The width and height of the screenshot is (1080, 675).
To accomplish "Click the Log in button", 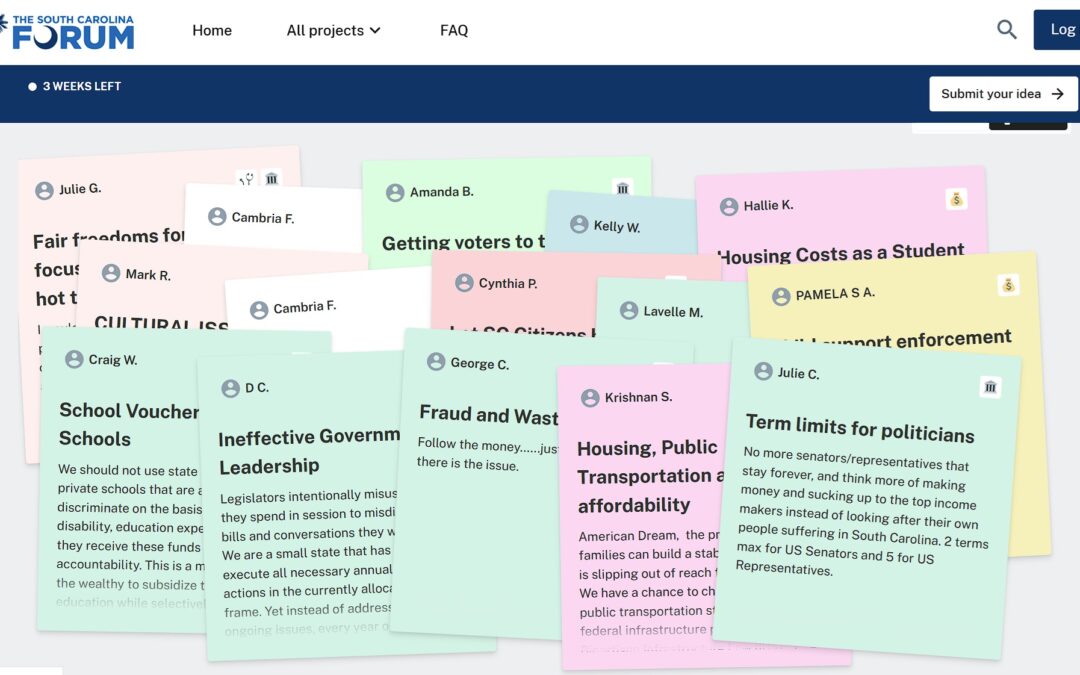I will pyautogui.click(x=1060, y=30).
